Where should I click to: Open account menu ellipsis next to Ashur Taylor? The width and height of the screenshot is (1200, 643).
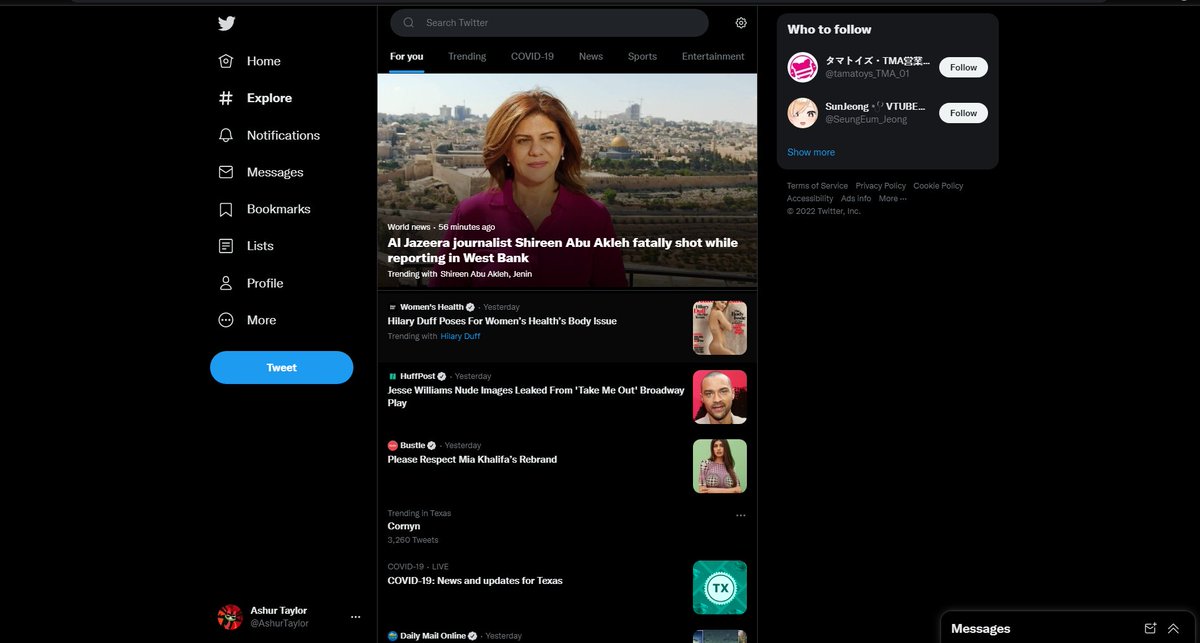point(355,617)
